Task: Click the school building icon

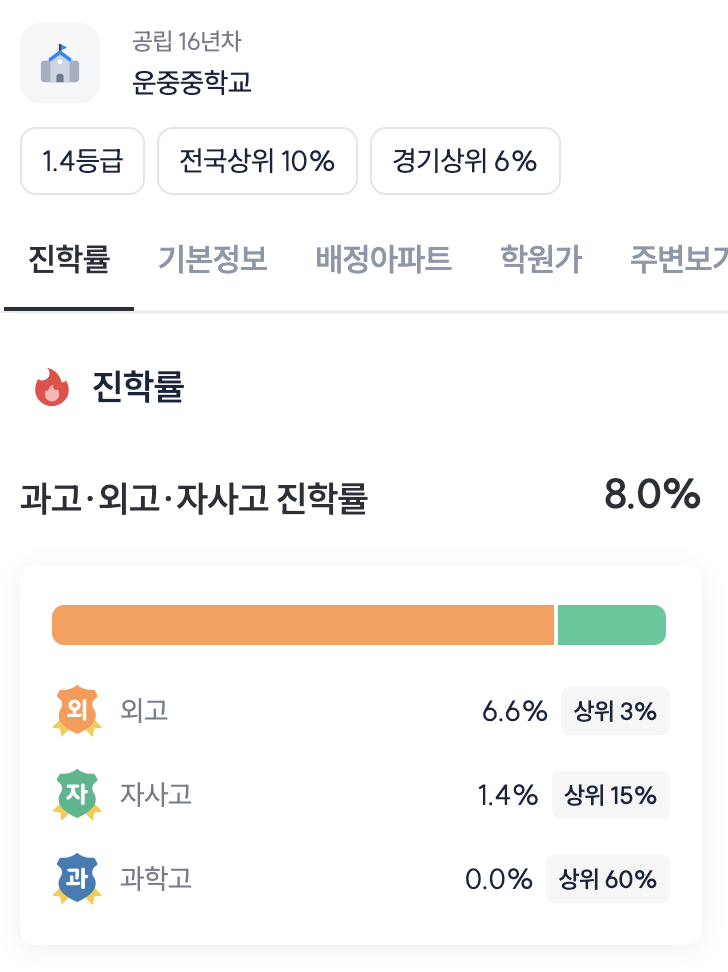Action: coord(60,63)
